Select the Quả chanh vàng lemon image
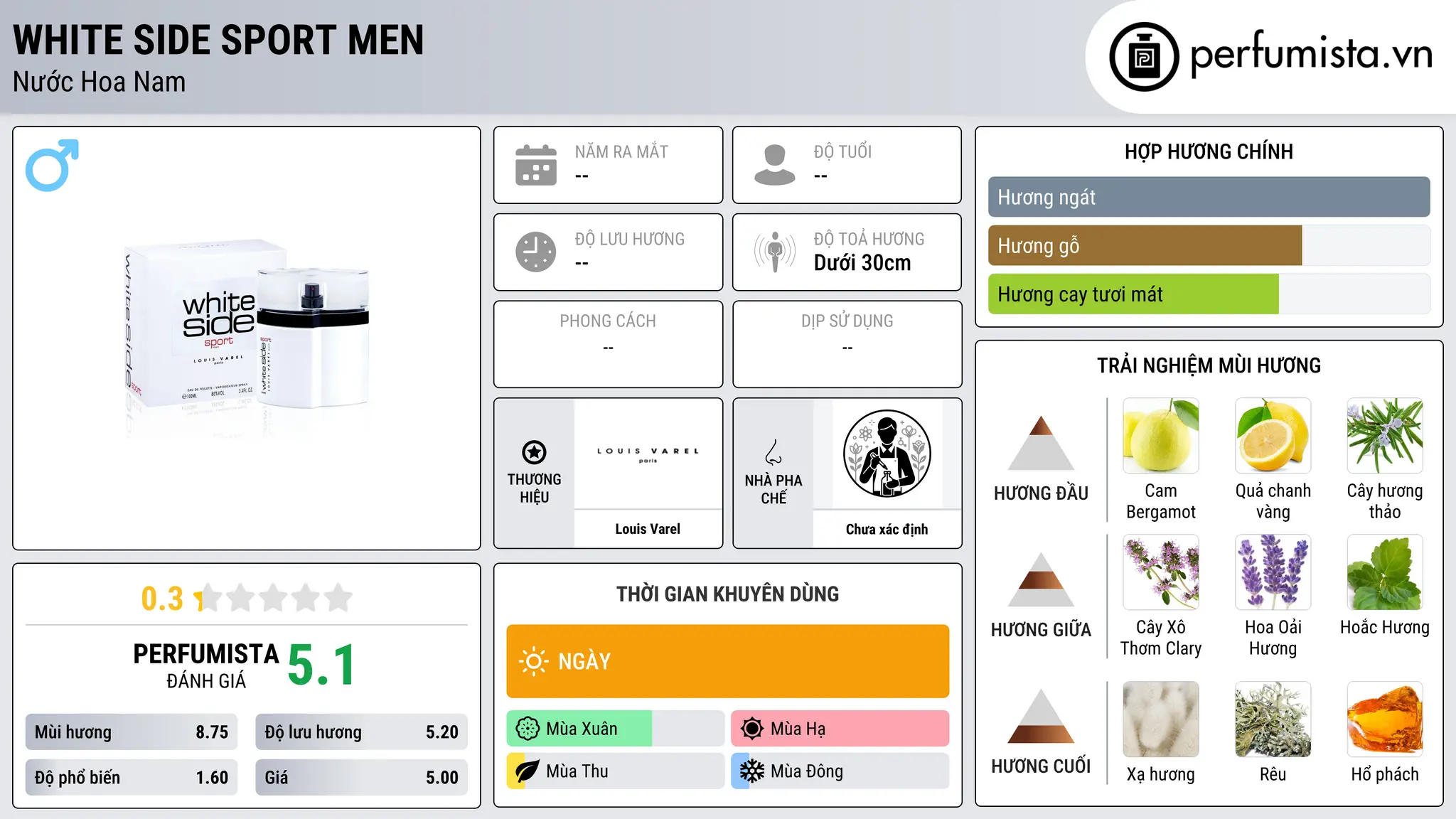Image resolution: width=1456 pixels, height=819 pixels. [1273, 436]
